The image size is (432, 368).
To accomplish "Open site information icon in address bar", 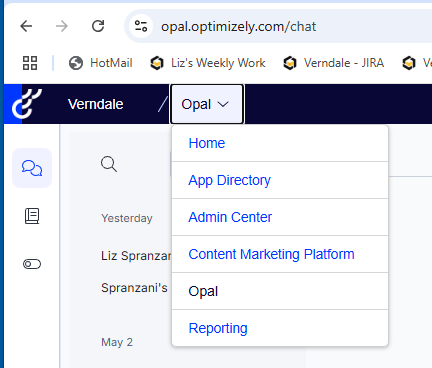I will 141,26.
